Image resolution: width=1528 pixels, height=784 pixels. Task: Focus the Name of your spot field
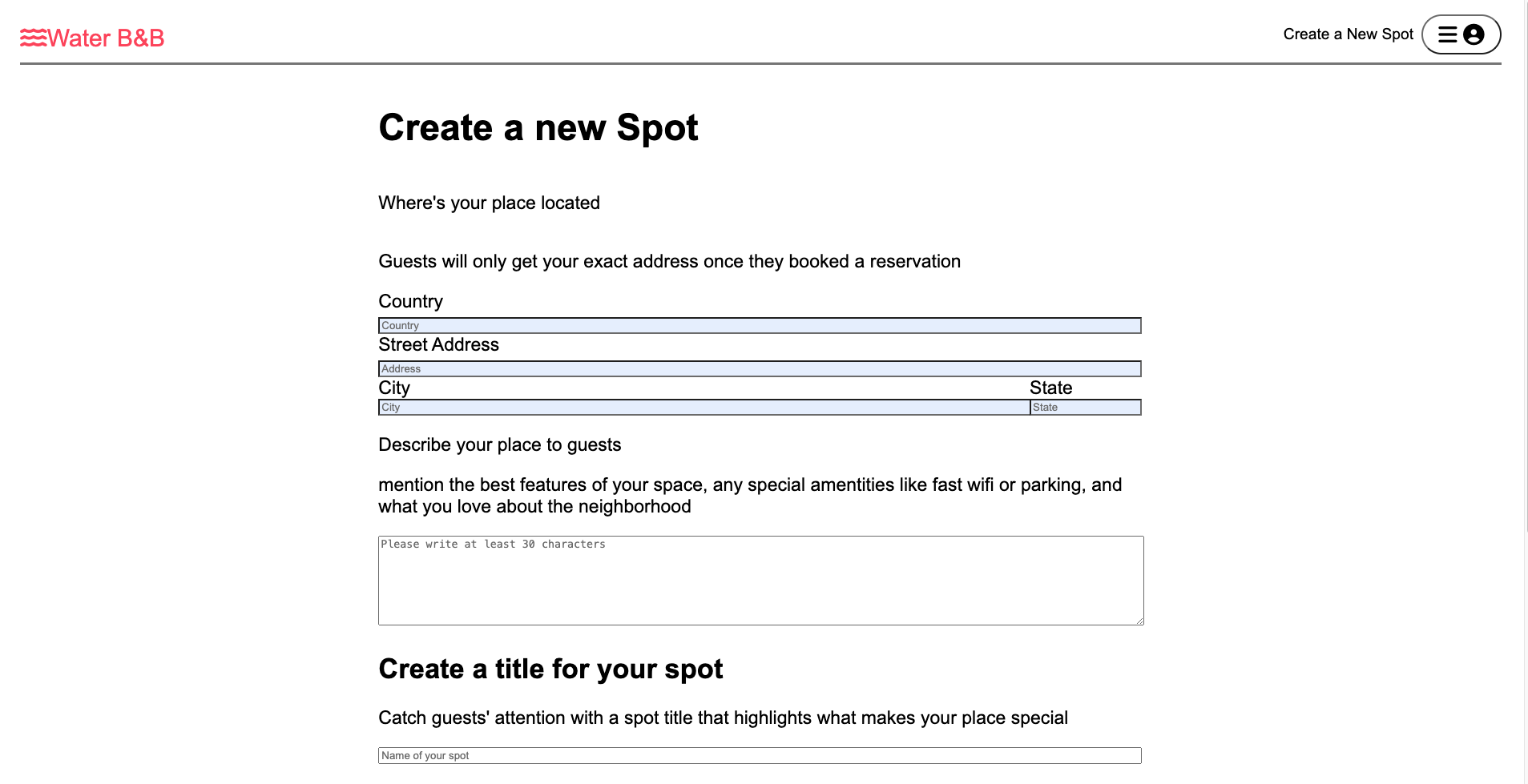point(759,756)
